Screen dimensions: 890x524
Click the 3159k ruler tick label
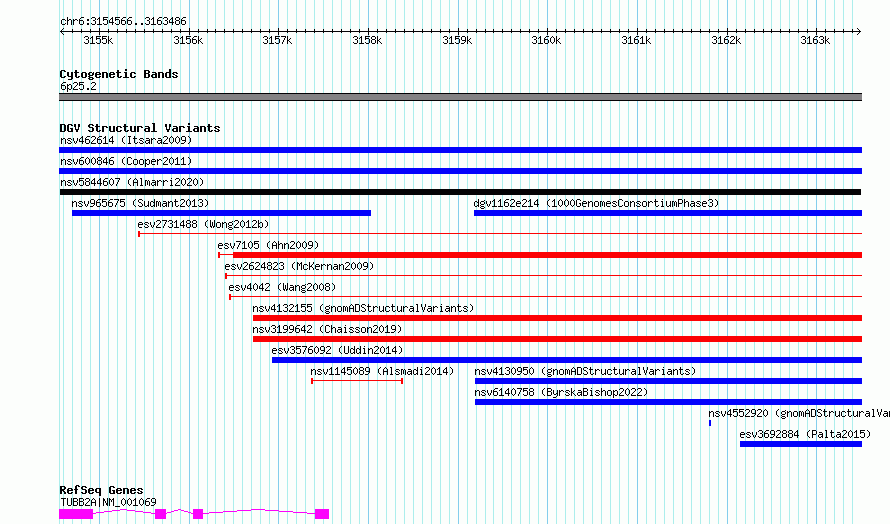click(457, 40)
